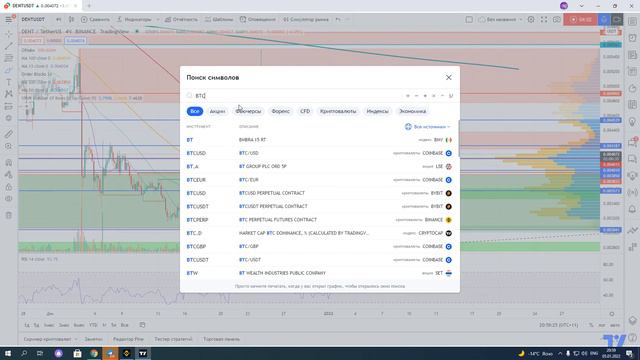The image size is (640, 360).
Task: Select the 'CFD' filter tab
Action: [305, 111]
